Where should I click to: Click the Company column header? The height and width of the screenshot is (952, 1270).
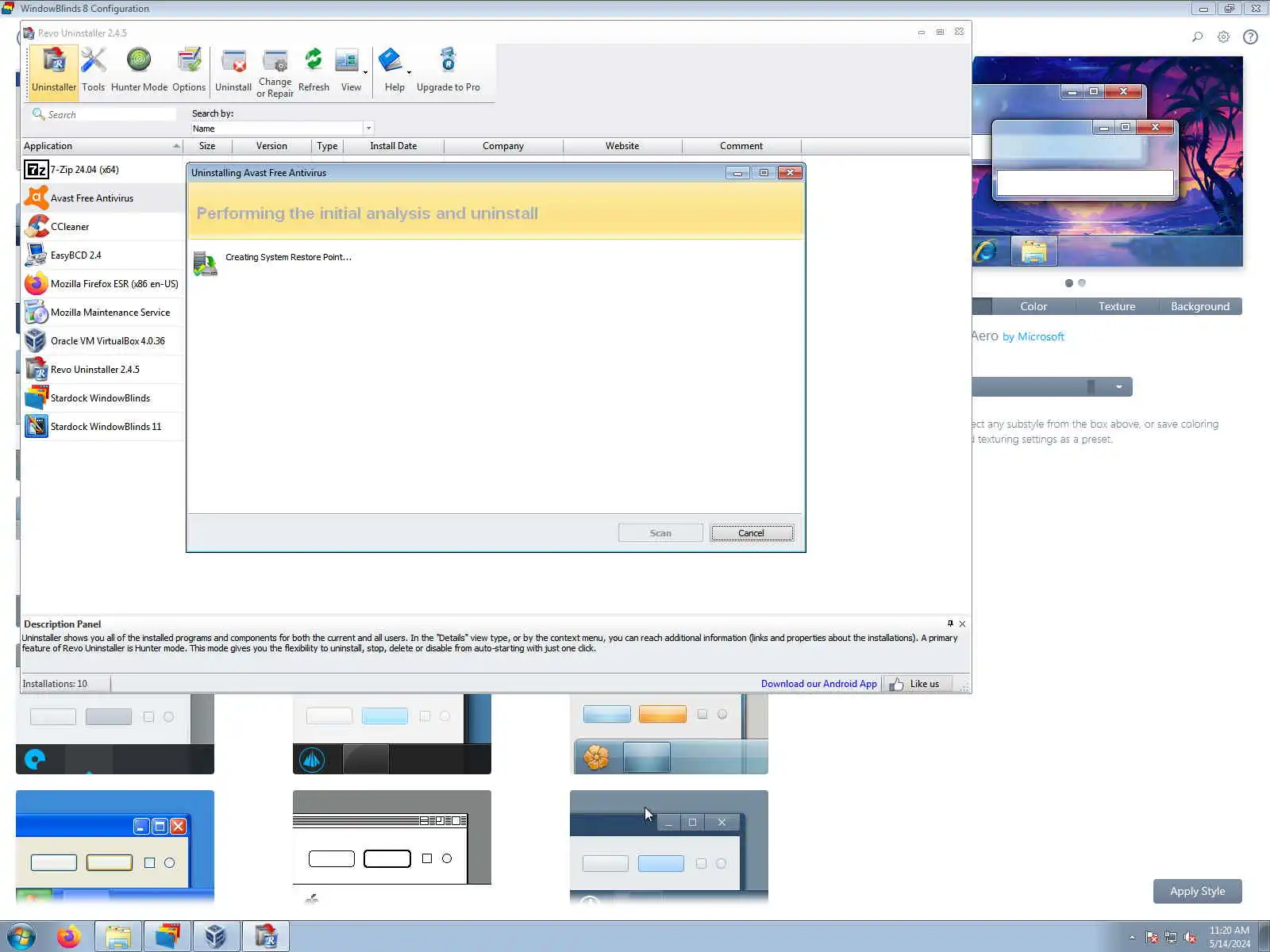click(x=503, y=146)
